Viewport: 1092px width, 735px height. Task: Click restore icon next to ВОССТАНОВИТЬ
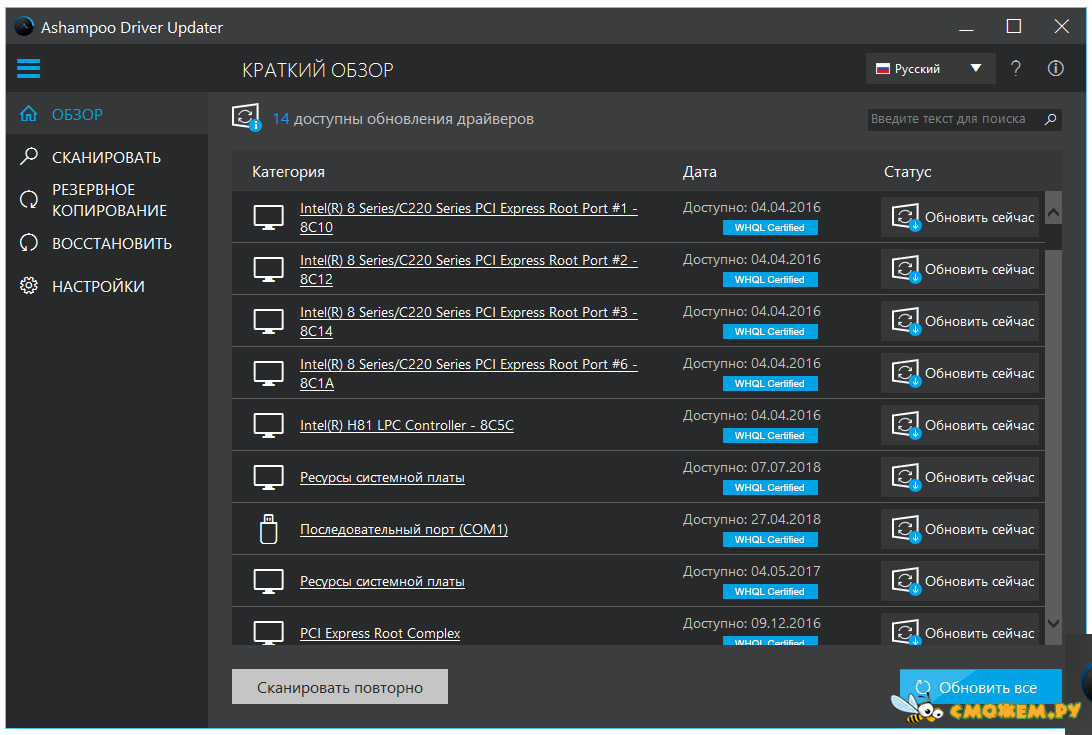tap(29, 242)
